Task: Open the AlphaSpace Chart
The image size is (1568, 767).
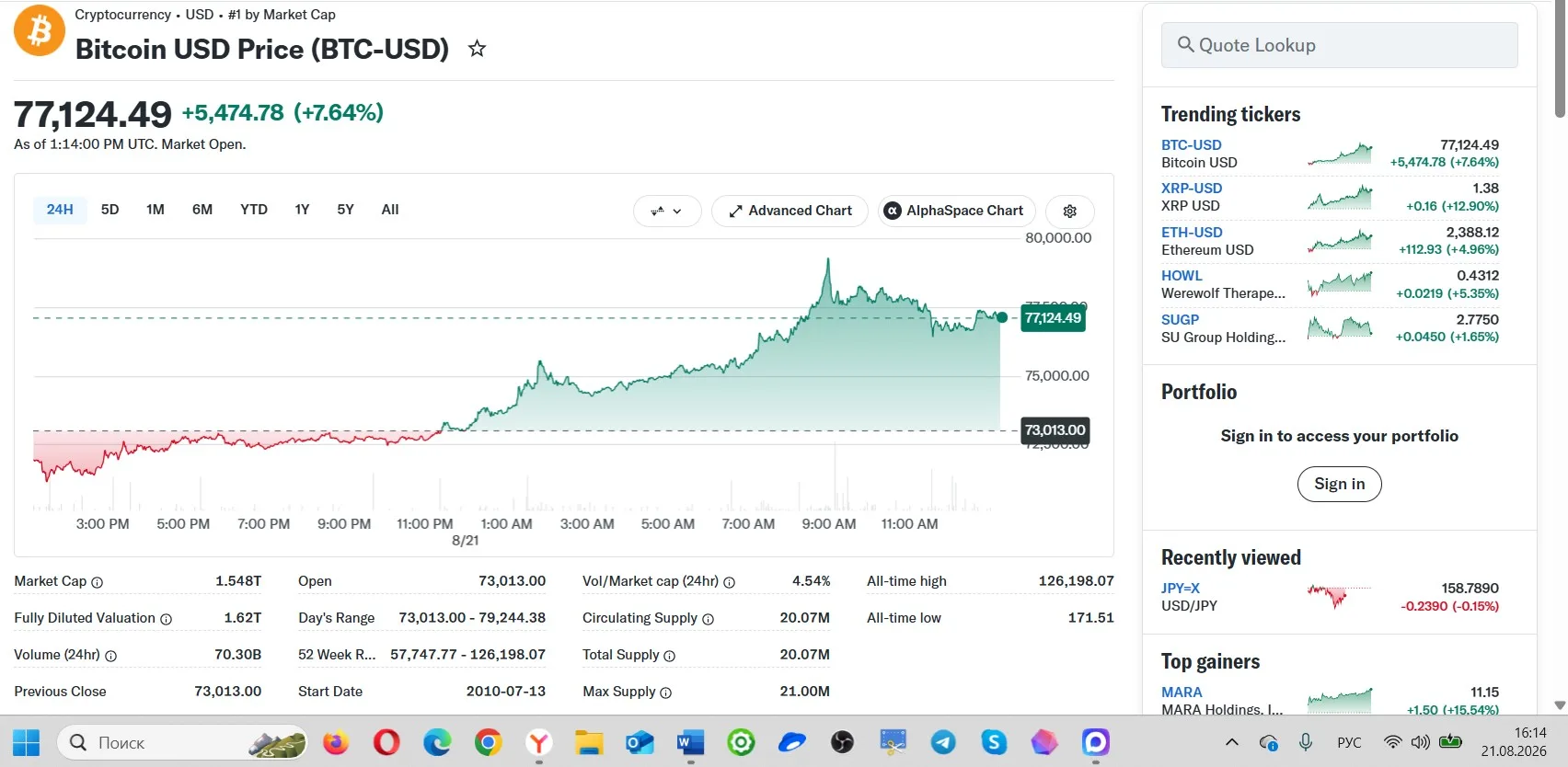Action: 957,211
